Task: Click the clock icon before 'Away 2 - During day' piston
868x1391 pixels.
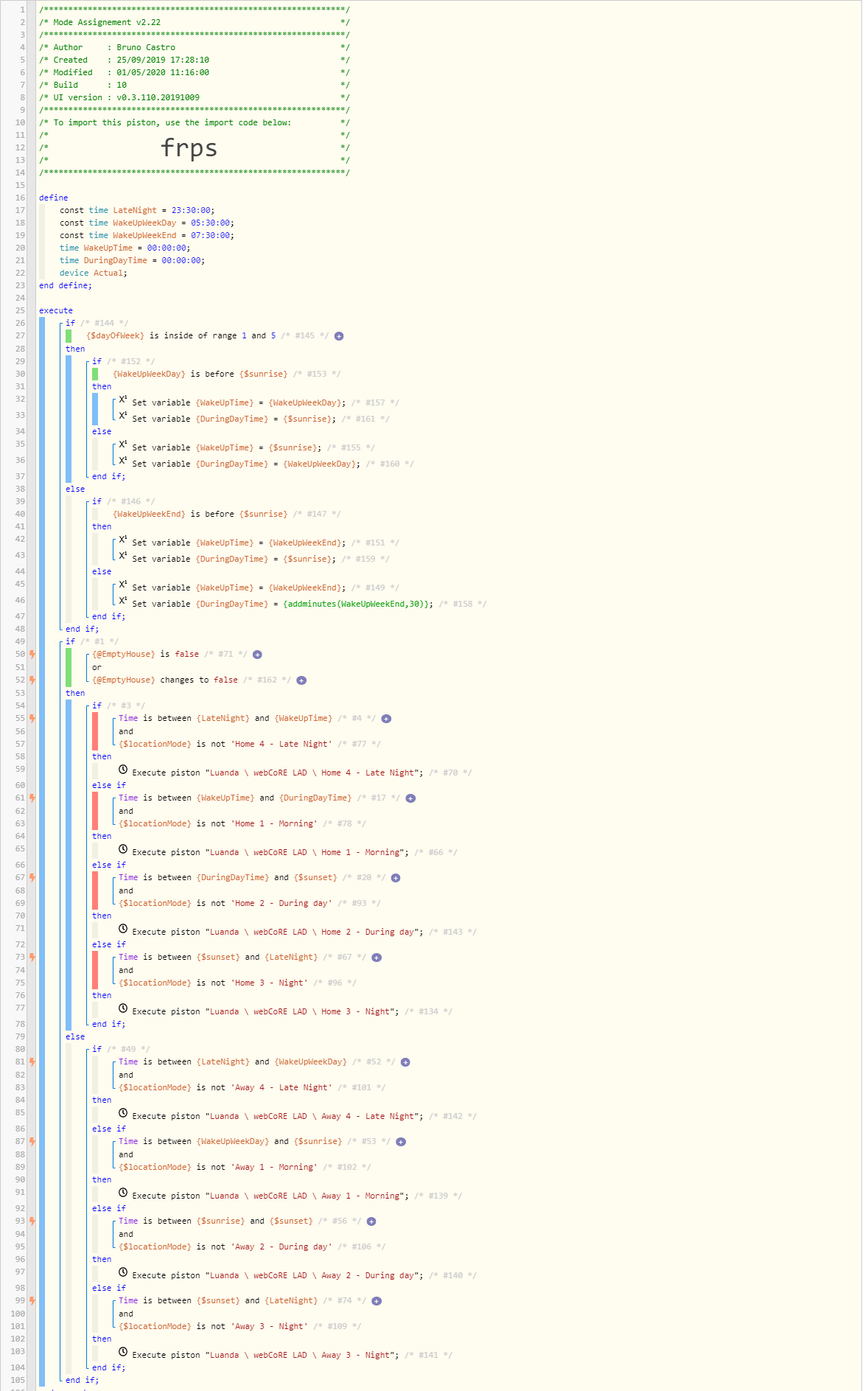Action: pos(123,1272)
